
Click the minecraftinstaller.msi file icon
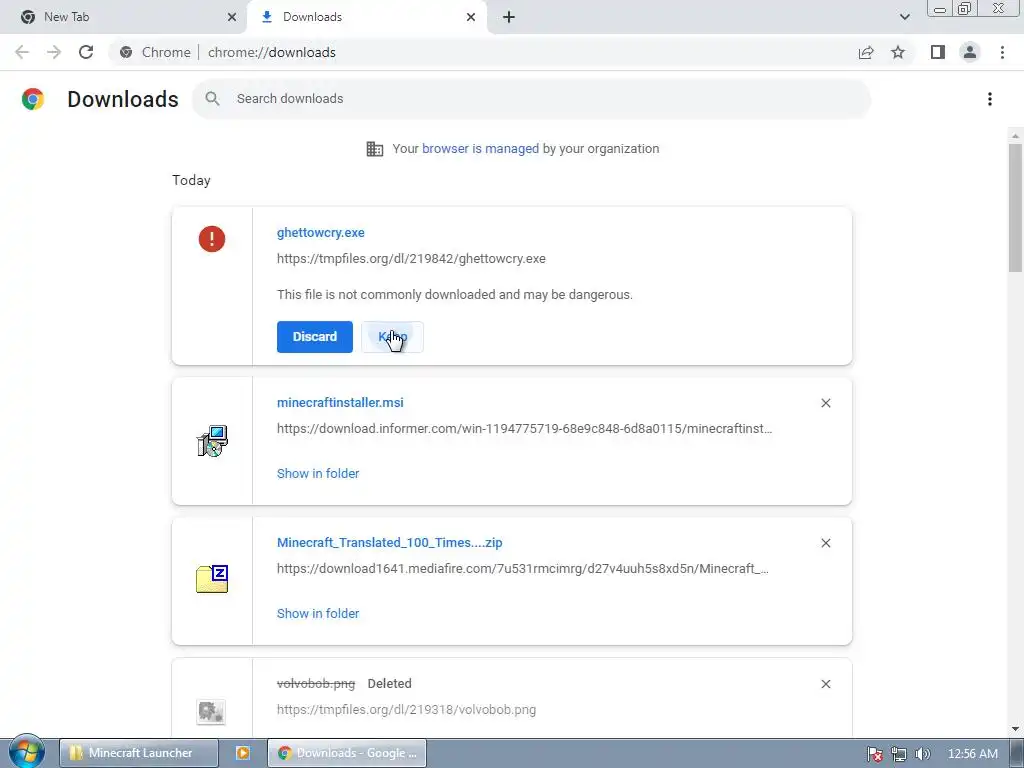[212, 441]
